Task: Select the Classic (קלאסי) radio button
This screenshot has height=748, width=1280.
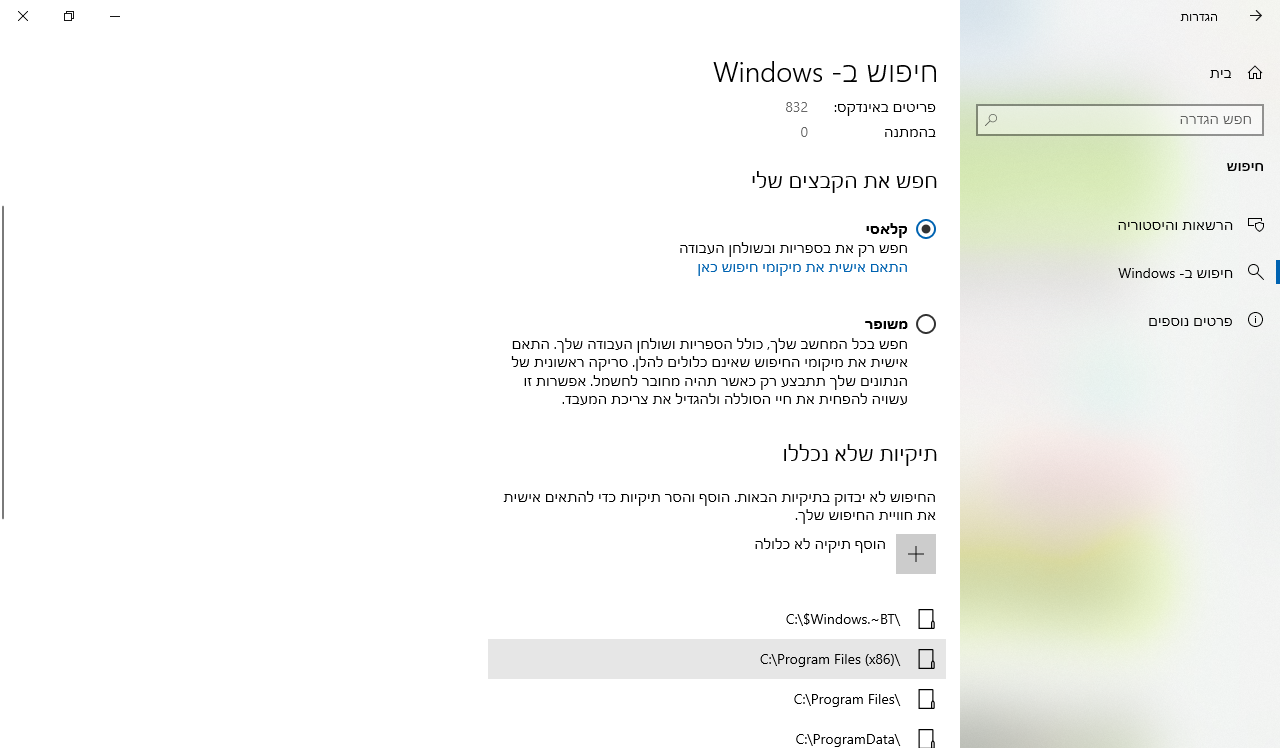Action: (926, 229)
